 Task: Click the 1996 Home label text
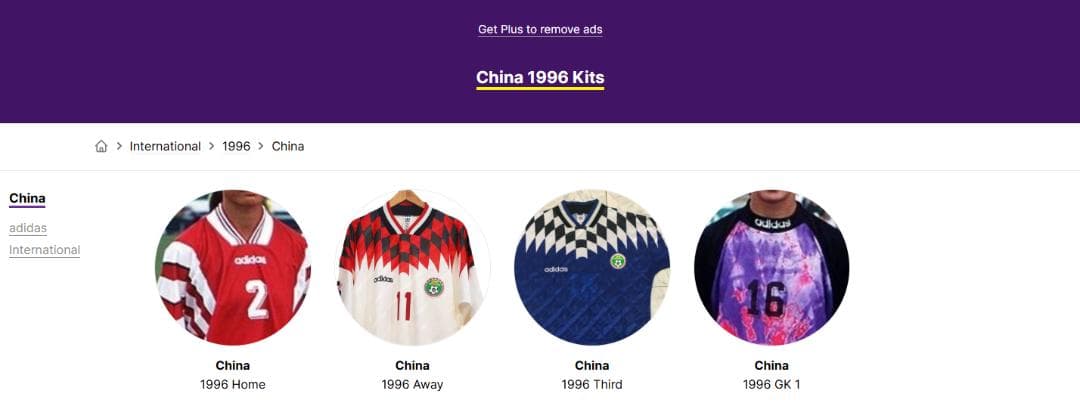click(x=233, y=384)
